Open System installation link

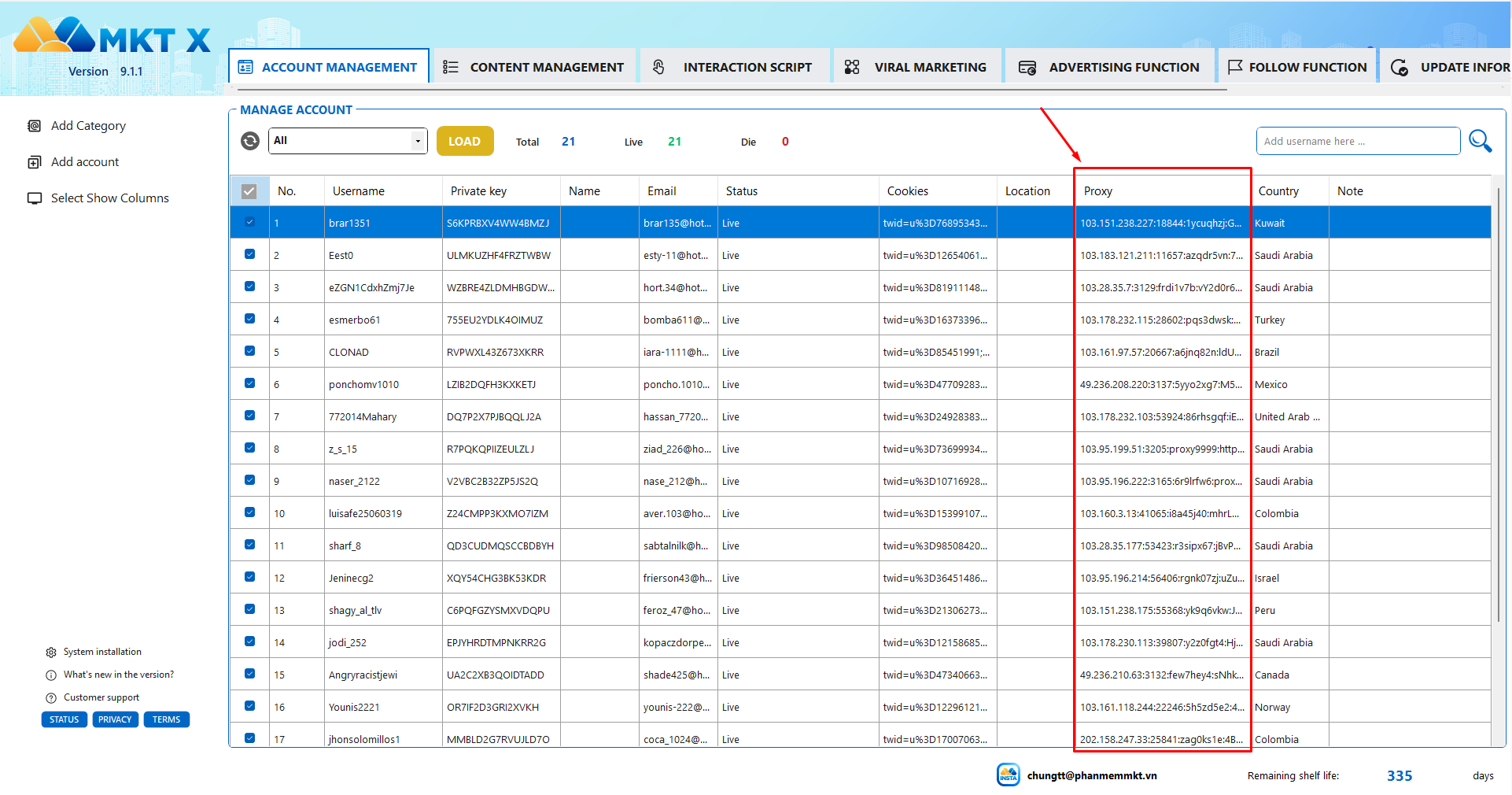(x=102, y=653)
